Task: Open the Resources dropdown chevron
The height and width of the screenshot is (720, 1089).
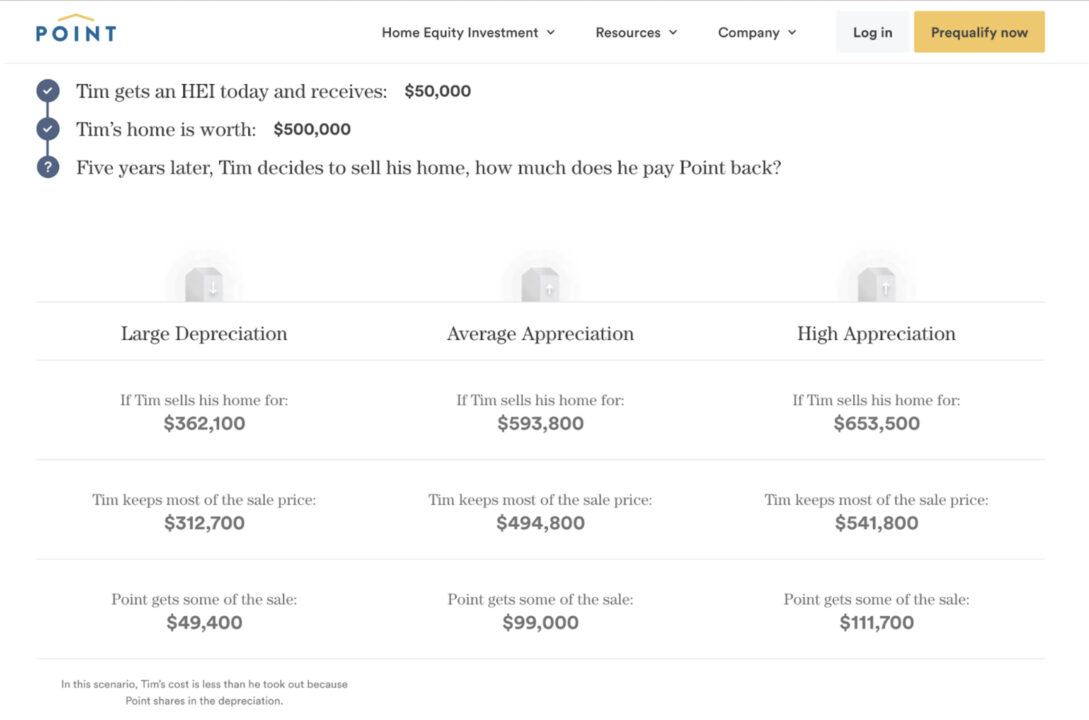Action: [x=672, y=33]
